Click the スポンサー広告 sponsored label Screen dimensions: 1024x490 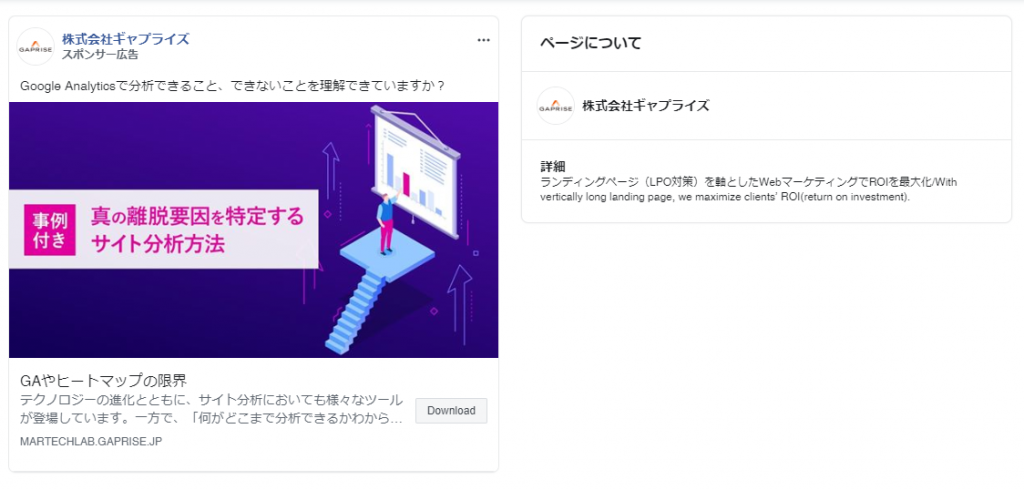pyautogui.click(x=100, y=55)
